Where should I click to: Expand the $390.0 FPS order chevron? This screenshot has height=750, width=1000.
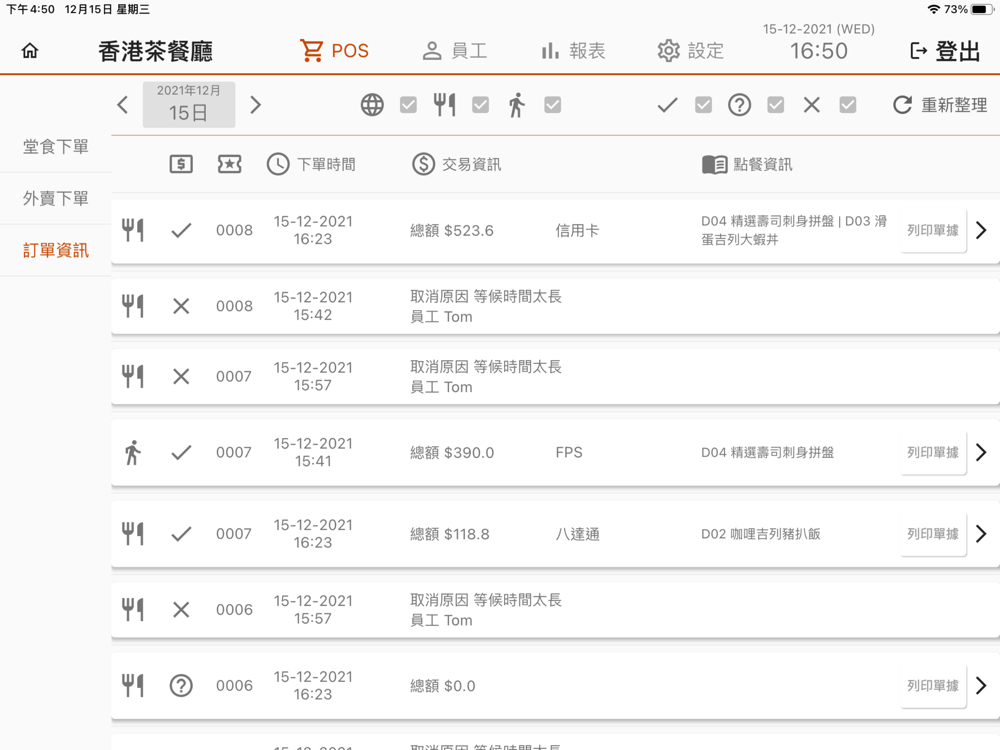(x=982, y=452)
